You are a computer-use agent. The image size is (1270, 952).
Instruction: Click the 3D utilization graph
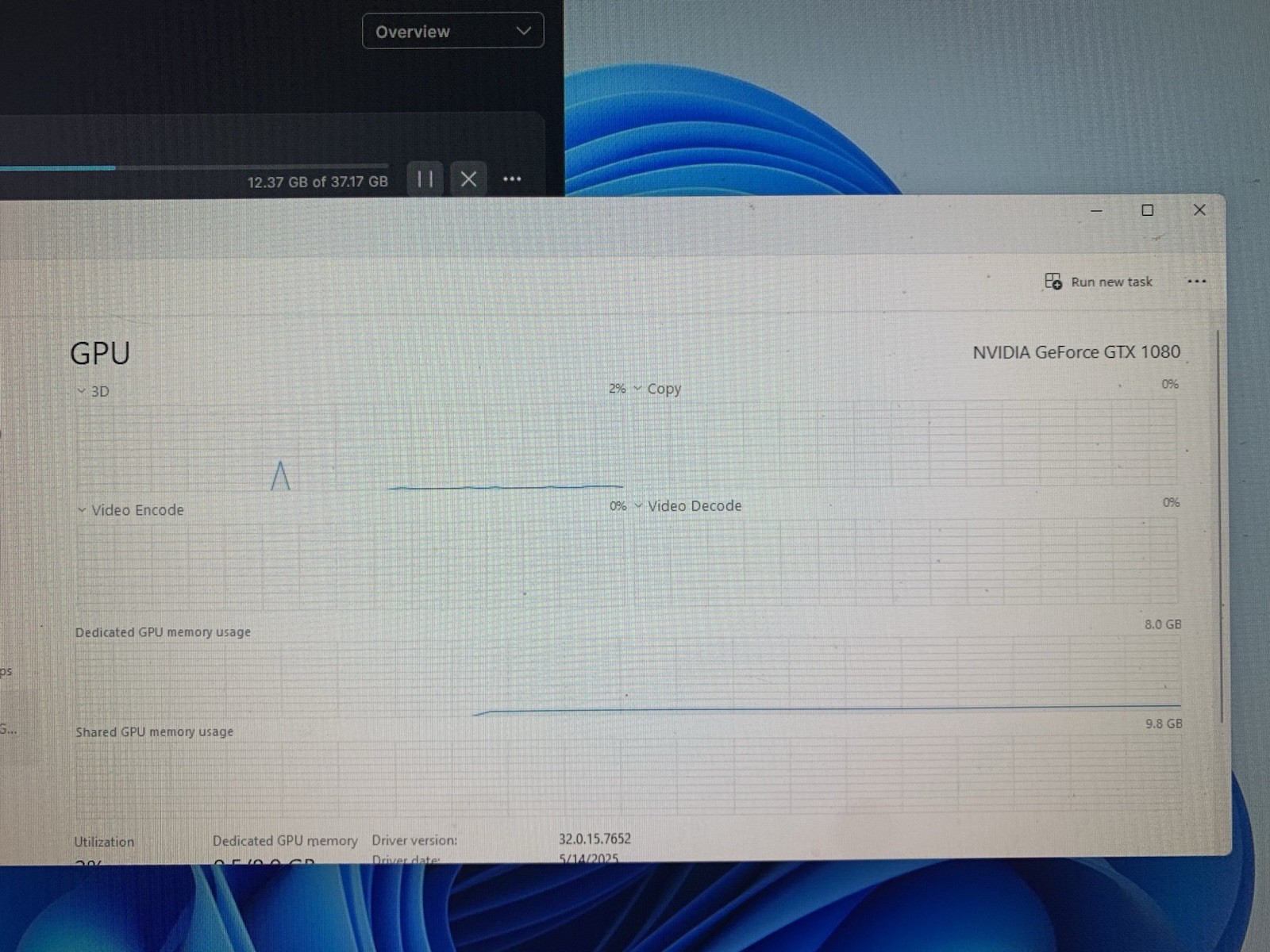(x=349, y=447)
